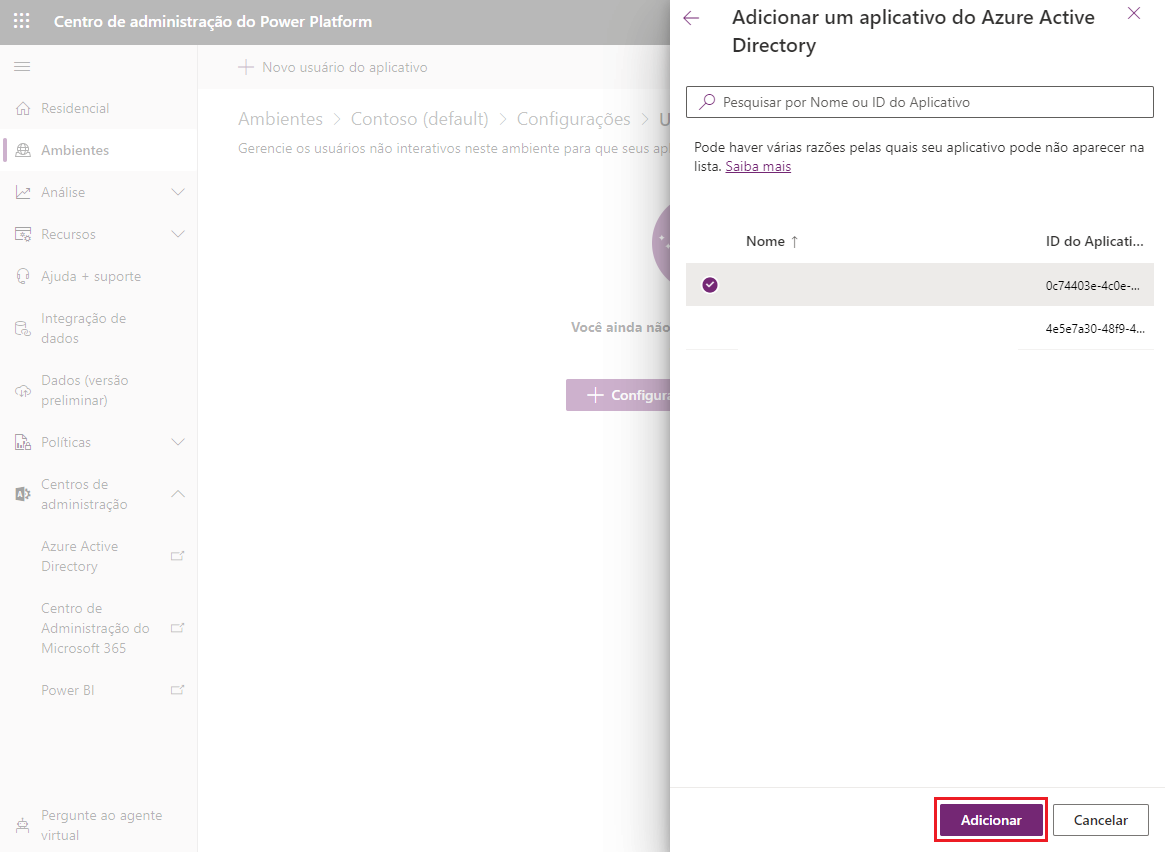Deselect the checked app row 0c74403e
The image size is (1165, 852).
click(710, 284)
